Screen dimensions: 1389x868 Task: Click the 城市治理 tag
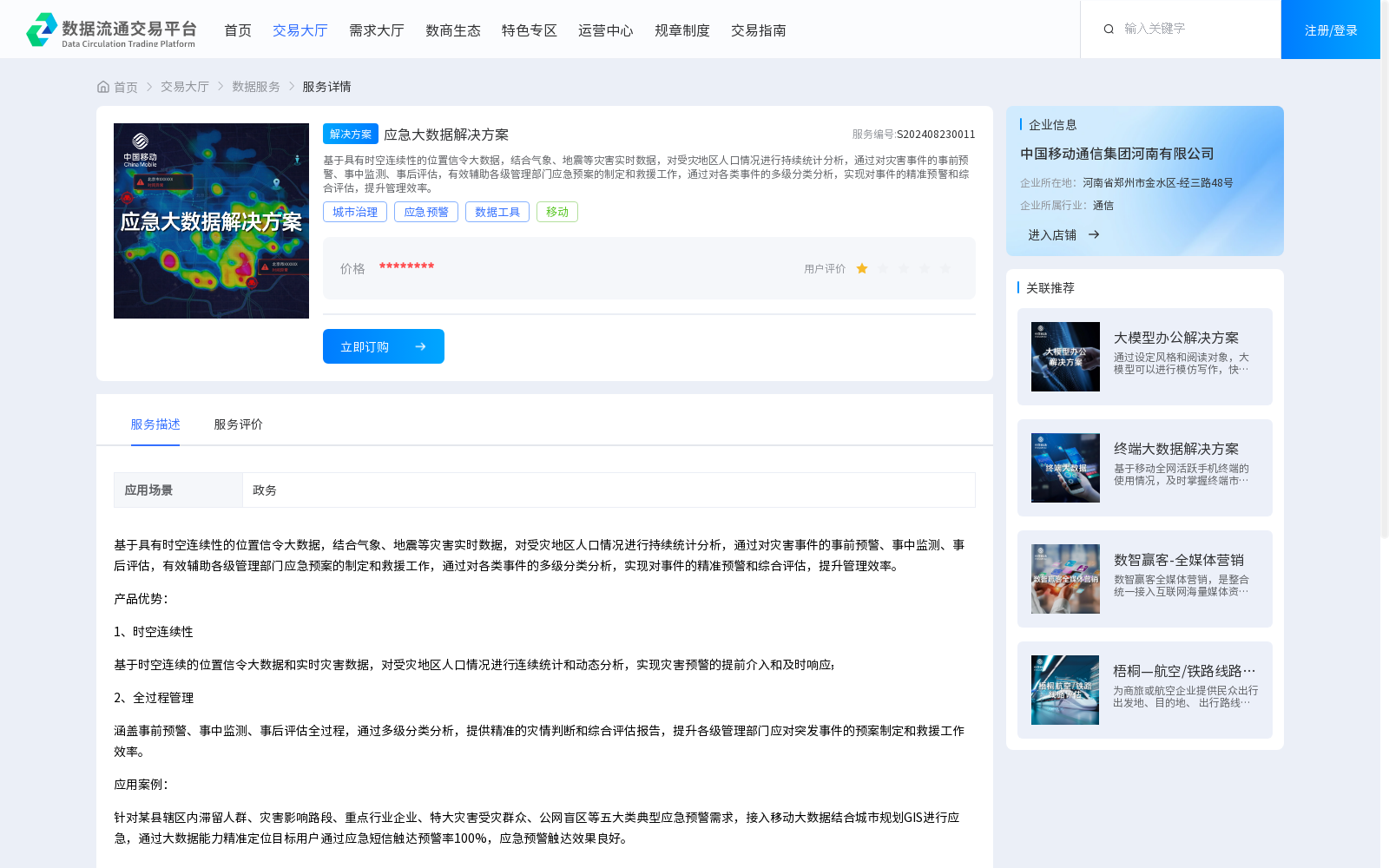(355, 212)
